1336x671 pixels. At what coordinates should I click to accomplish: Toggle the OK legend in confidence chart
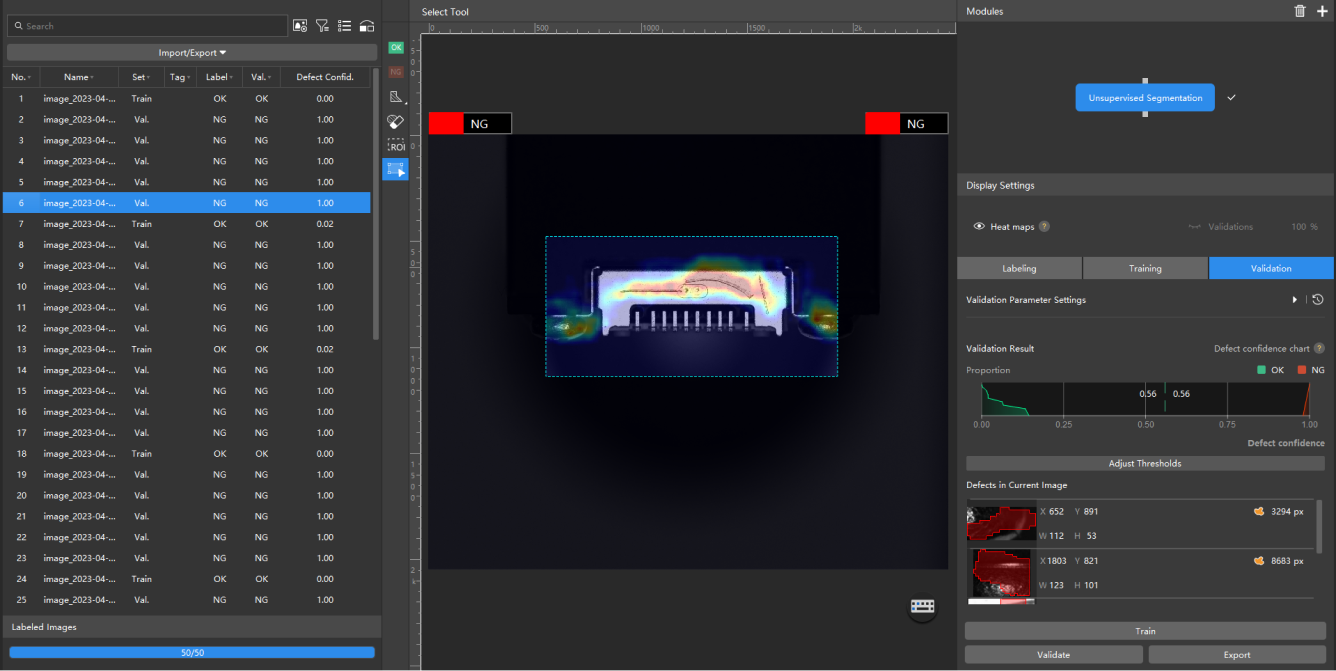pos(1269,370)
